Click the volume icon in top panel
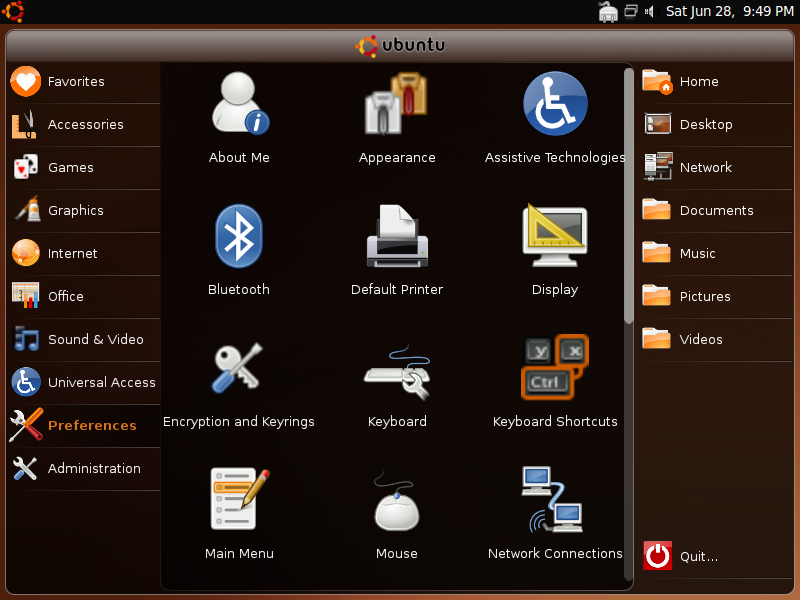800x600 pixels. 649,12
